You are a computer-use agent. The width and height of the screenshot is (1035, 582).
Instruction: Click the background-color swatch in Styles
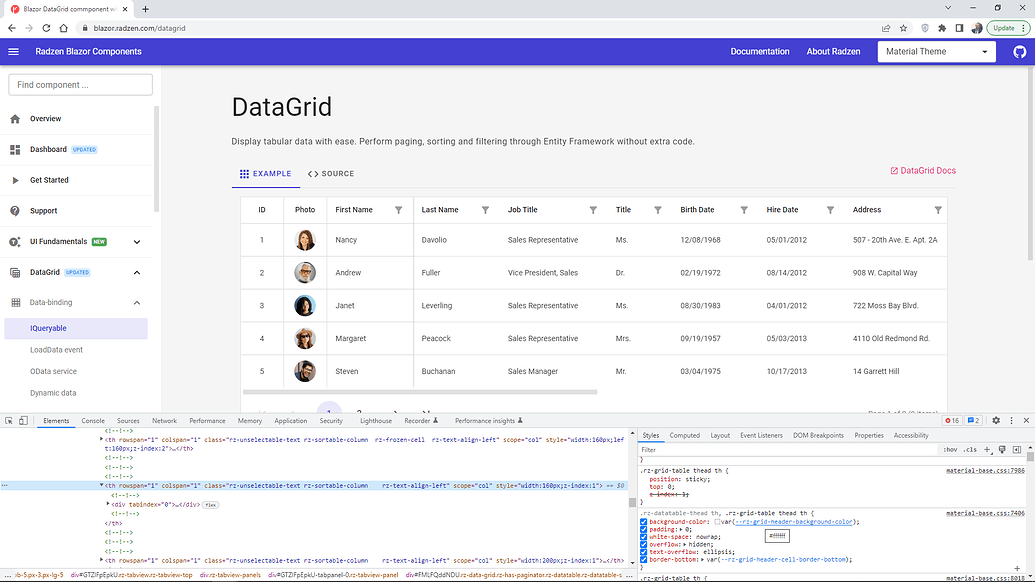tap(718, 522)
